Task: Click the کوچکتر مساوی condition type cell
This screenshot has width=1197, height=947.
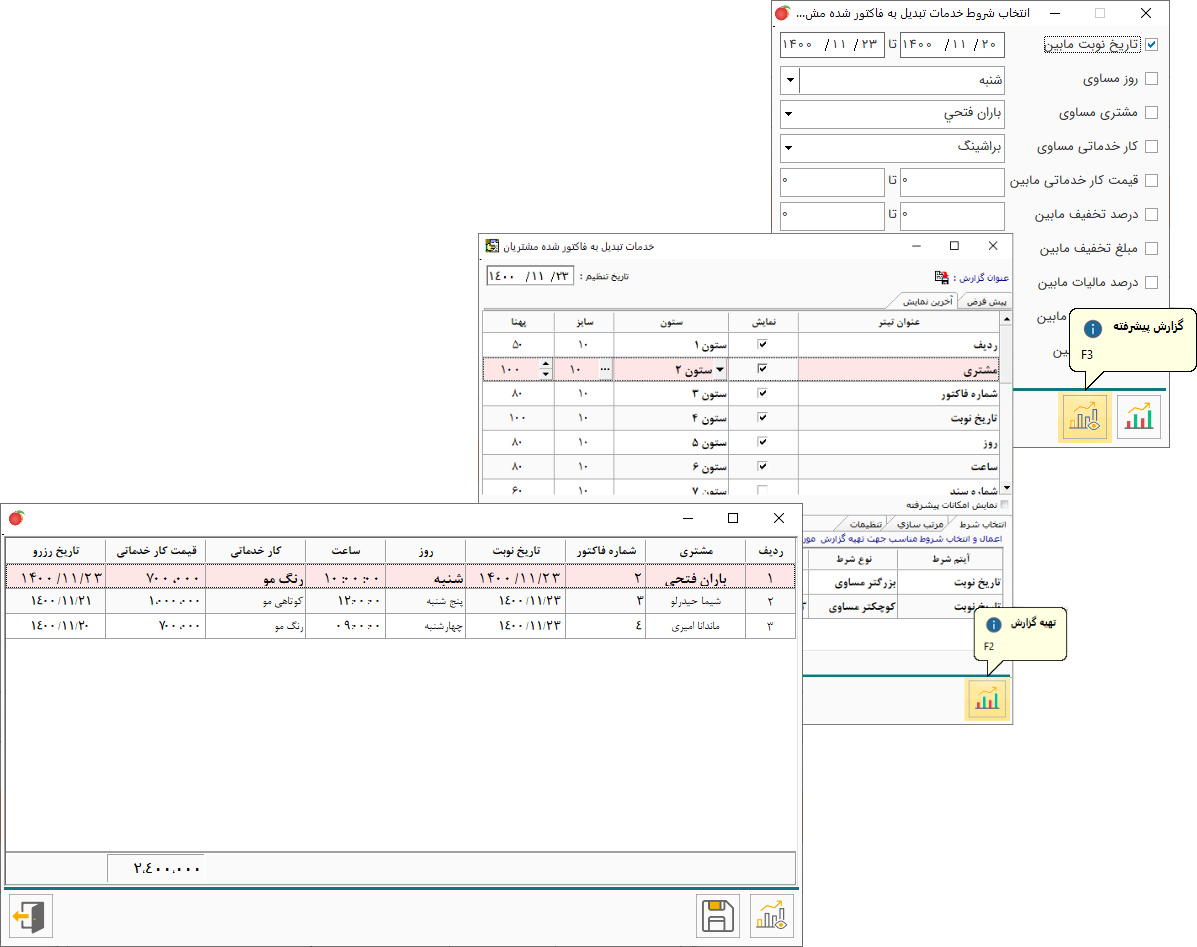Action: (853, 607)
